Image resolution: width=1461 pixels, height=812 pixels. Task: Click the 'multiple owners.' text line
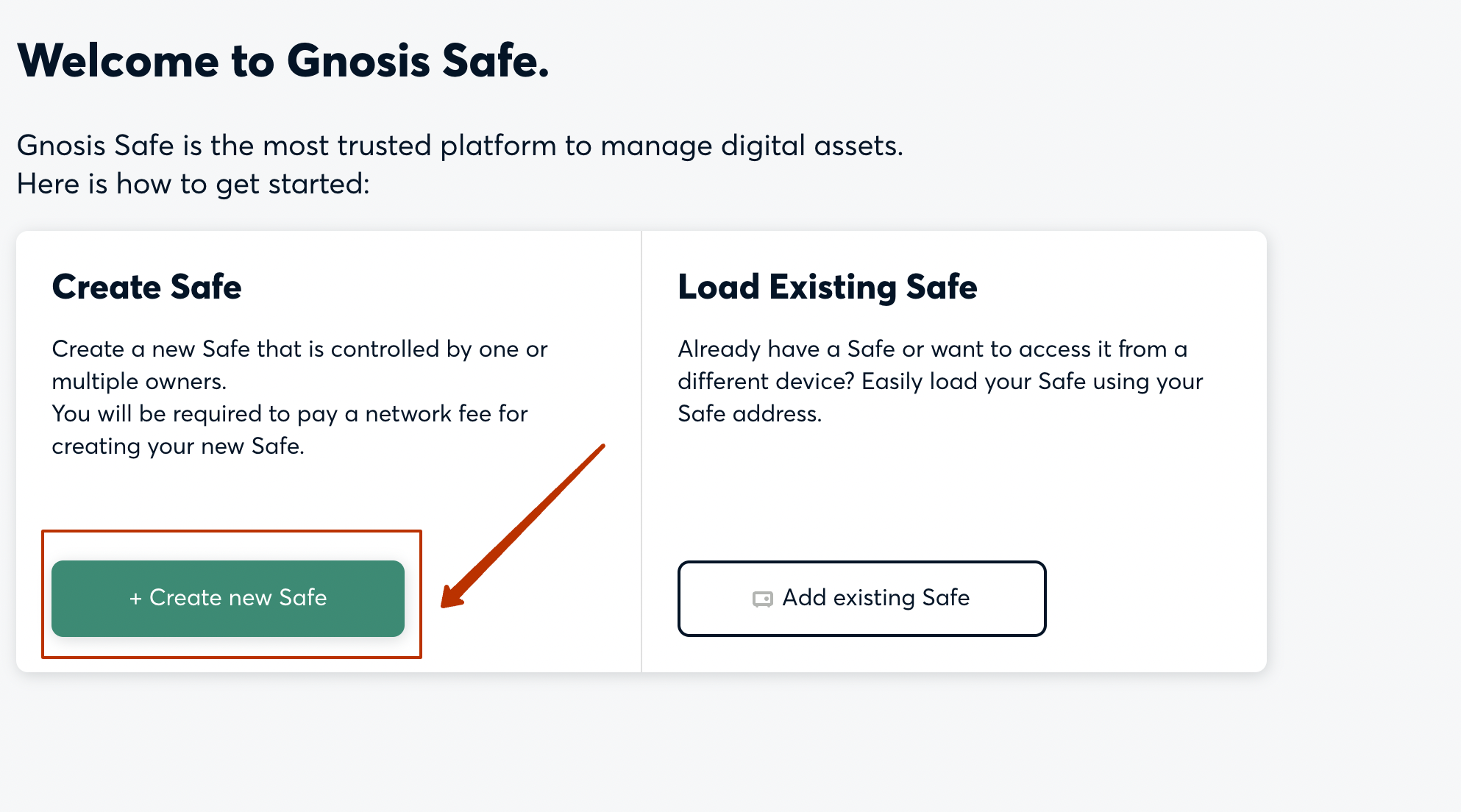(139, 381)
